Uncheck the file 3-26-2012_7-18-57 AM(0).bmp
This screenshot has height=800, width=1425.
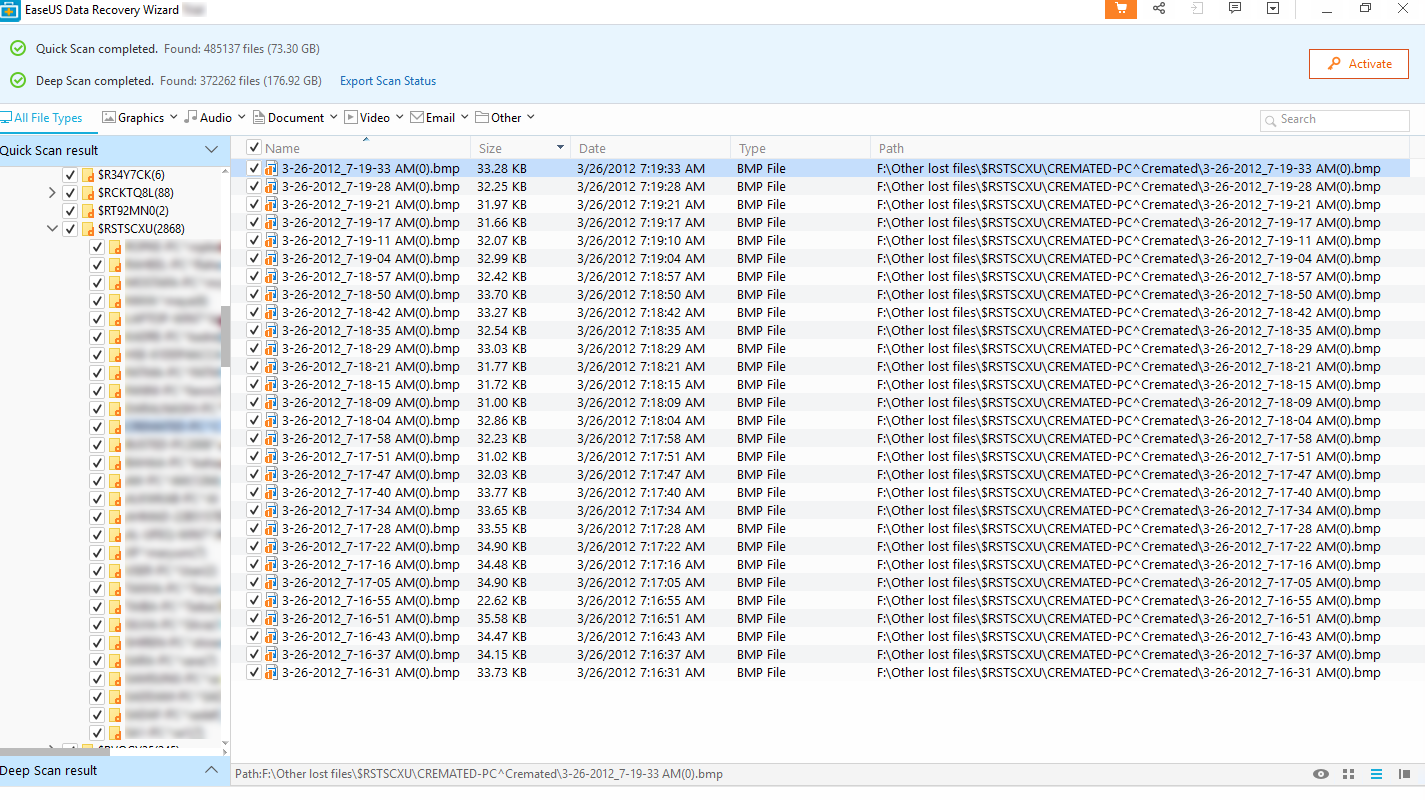click(254, 277)
